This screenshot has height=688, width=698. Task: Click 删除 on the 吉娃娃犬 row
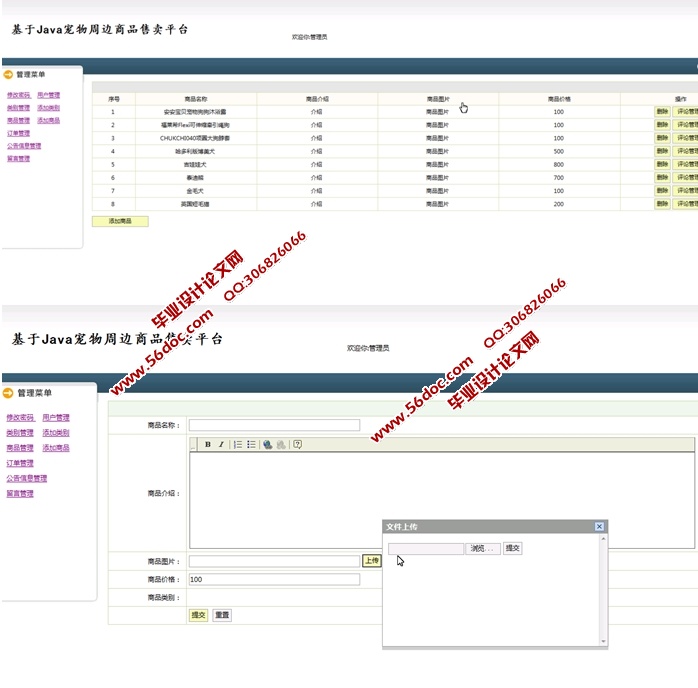[x=662, y=164]
